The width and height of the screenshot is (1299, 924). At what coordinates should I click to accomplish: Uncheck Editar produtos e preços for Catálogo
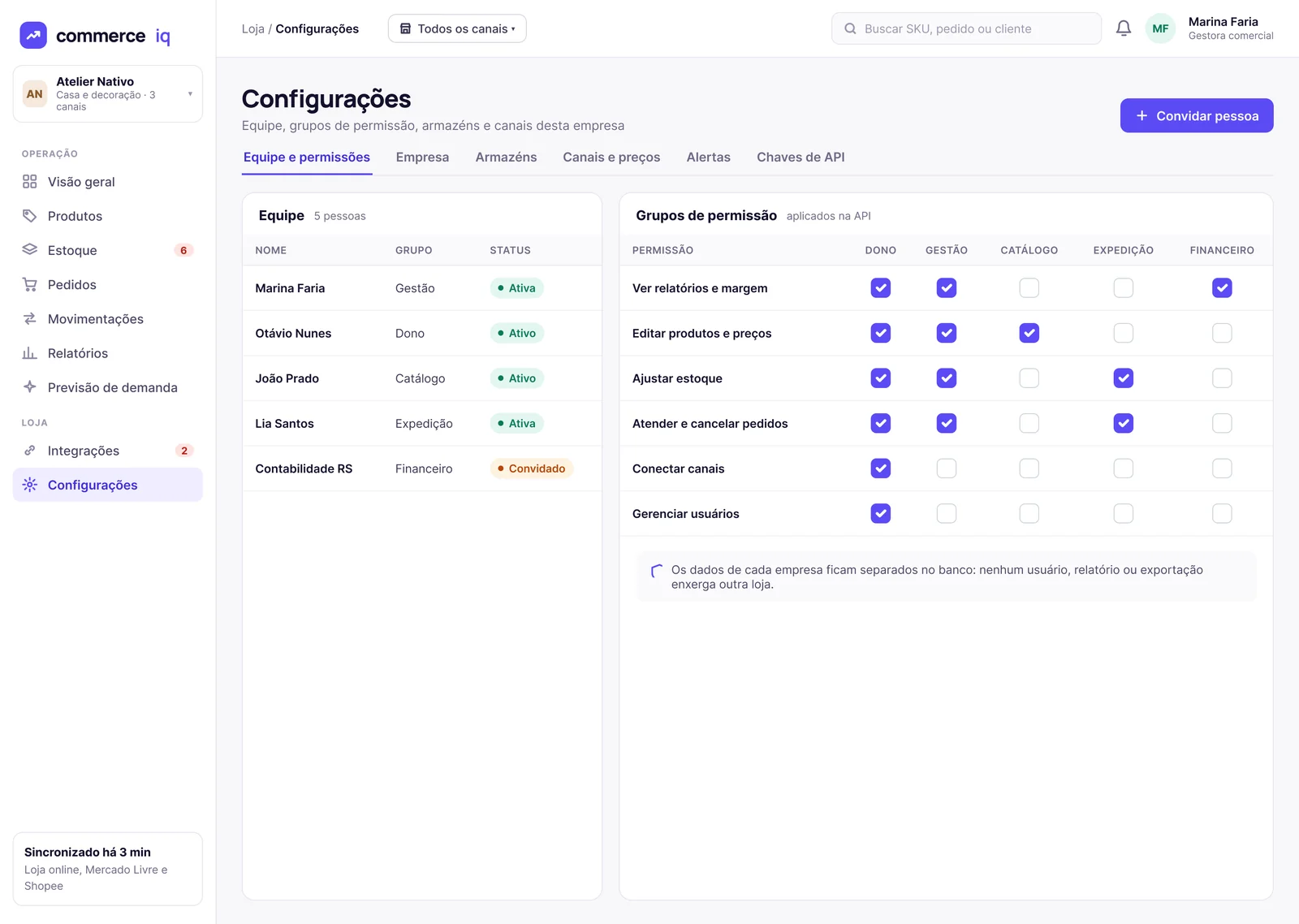[1029, 333]
